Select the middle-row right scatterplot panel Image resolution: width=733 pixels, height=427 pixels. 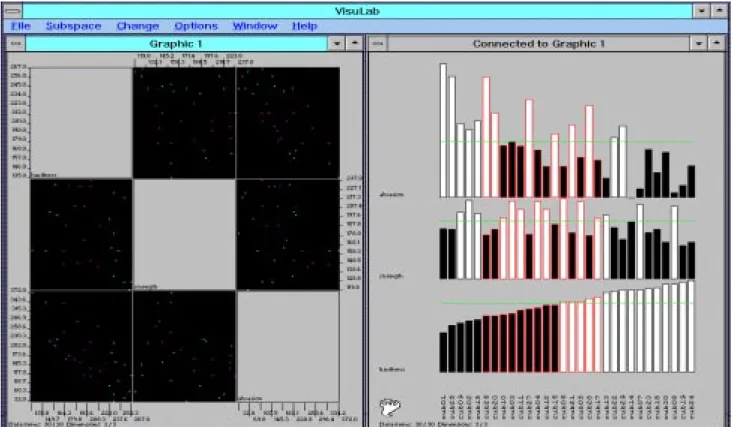[x=288, y=234]
